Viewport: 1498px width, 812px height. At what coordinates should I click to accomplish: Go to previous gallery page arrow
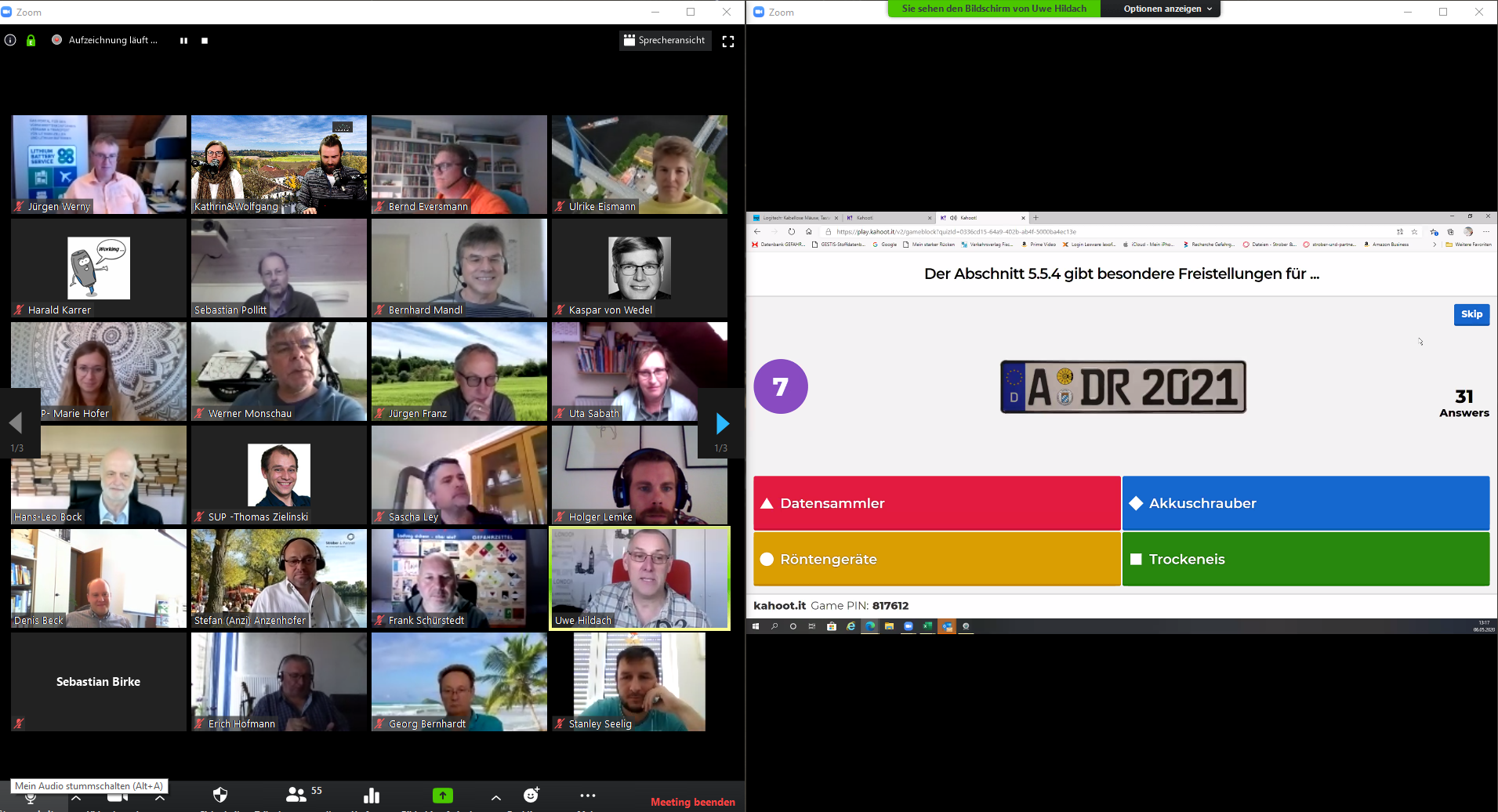[x=15, y=423]
